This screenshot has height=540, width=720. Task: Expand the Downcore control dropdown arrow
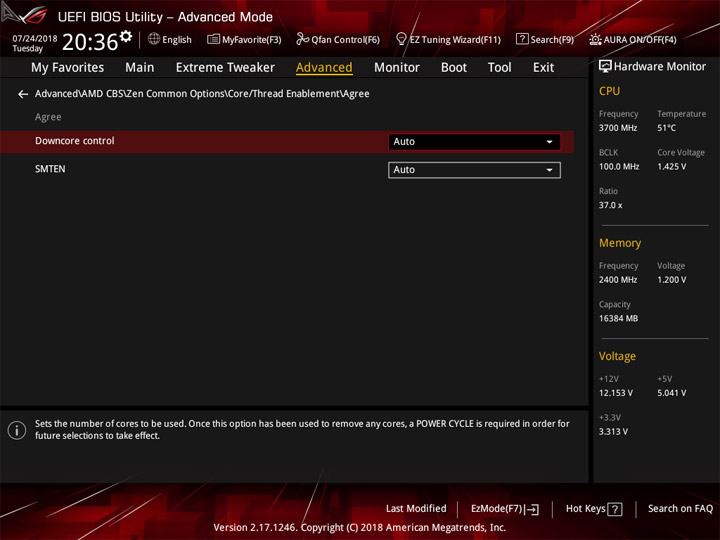(x=549, y=142)
